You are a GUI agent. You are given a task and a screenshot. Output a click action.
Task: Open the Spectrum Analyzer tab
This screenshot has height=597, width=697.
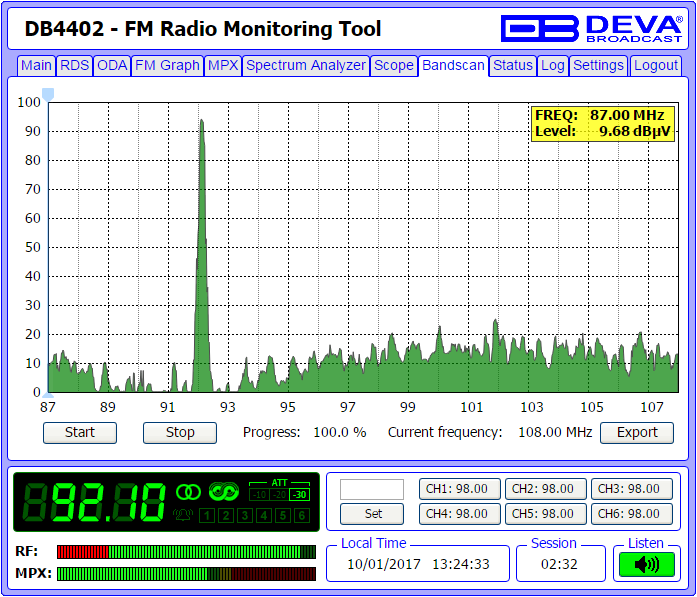(x=306, y=65)
